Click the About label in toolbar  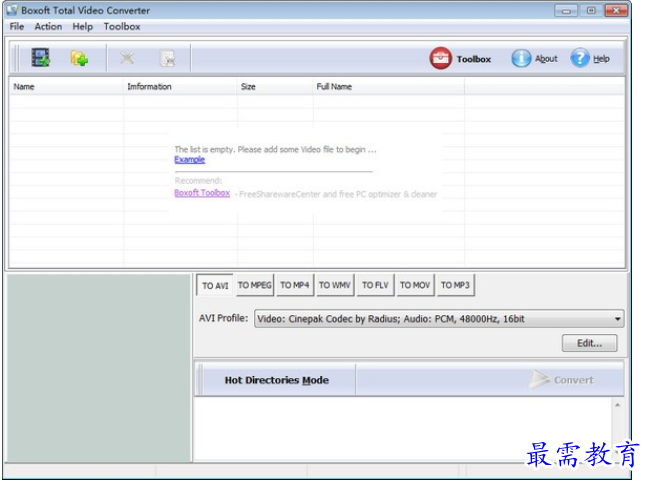point(546,59)
